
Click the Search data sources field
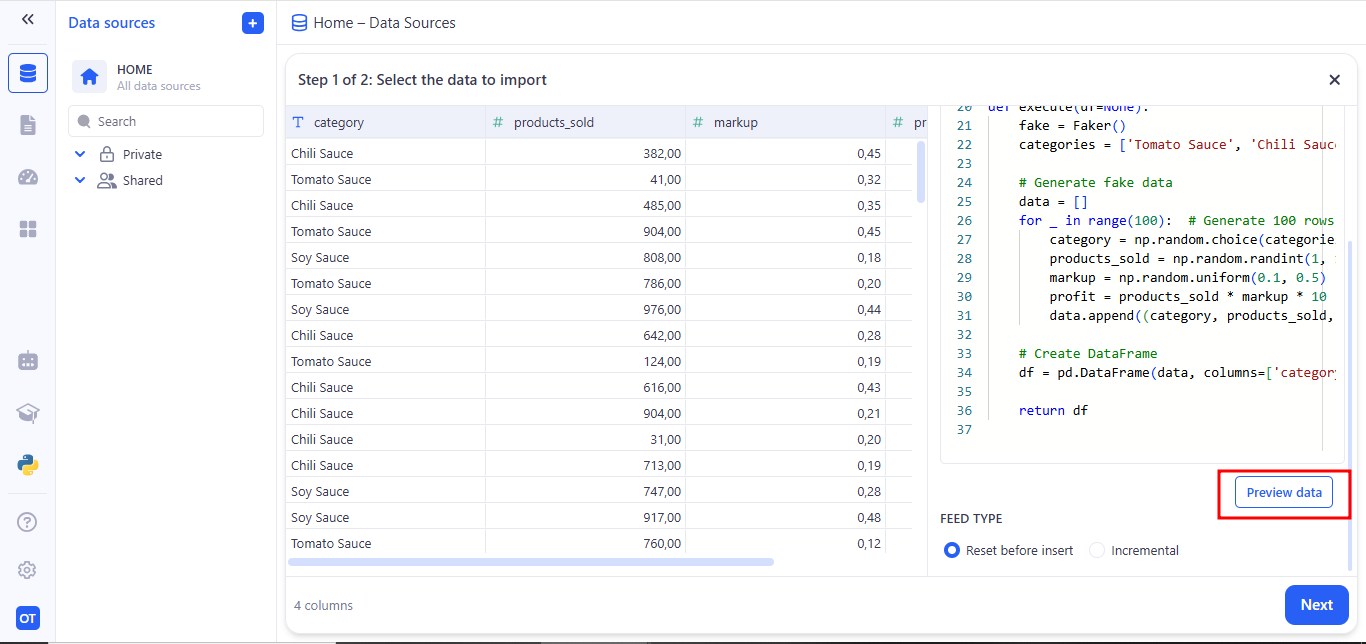[166, 122]
